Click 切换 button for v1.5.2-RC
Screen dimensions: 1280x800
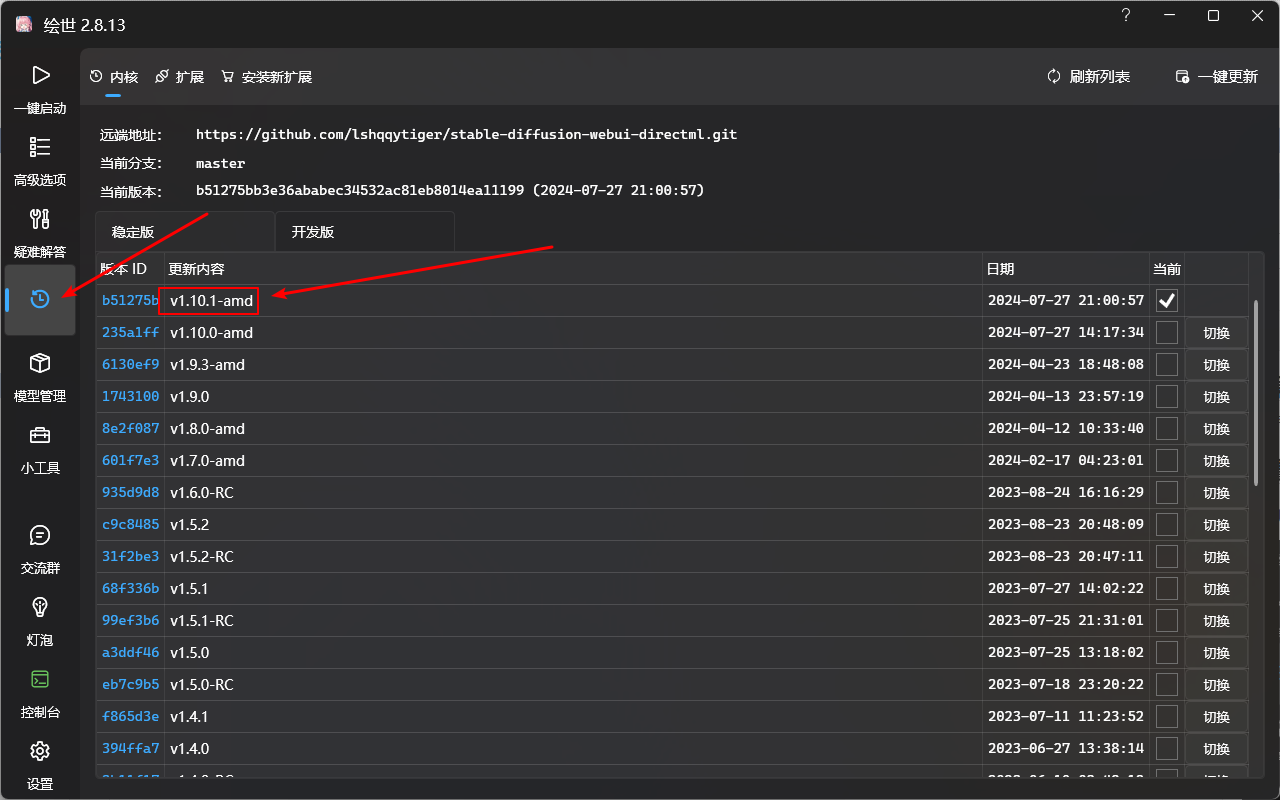[x=1216, y=557]
